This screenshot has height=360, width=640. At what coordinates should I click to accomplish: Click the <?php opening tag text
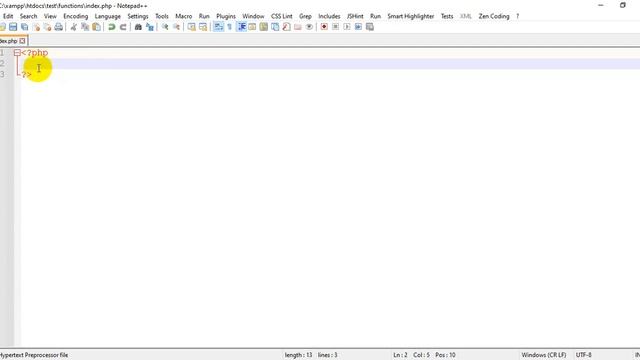[x=35, y=53]
